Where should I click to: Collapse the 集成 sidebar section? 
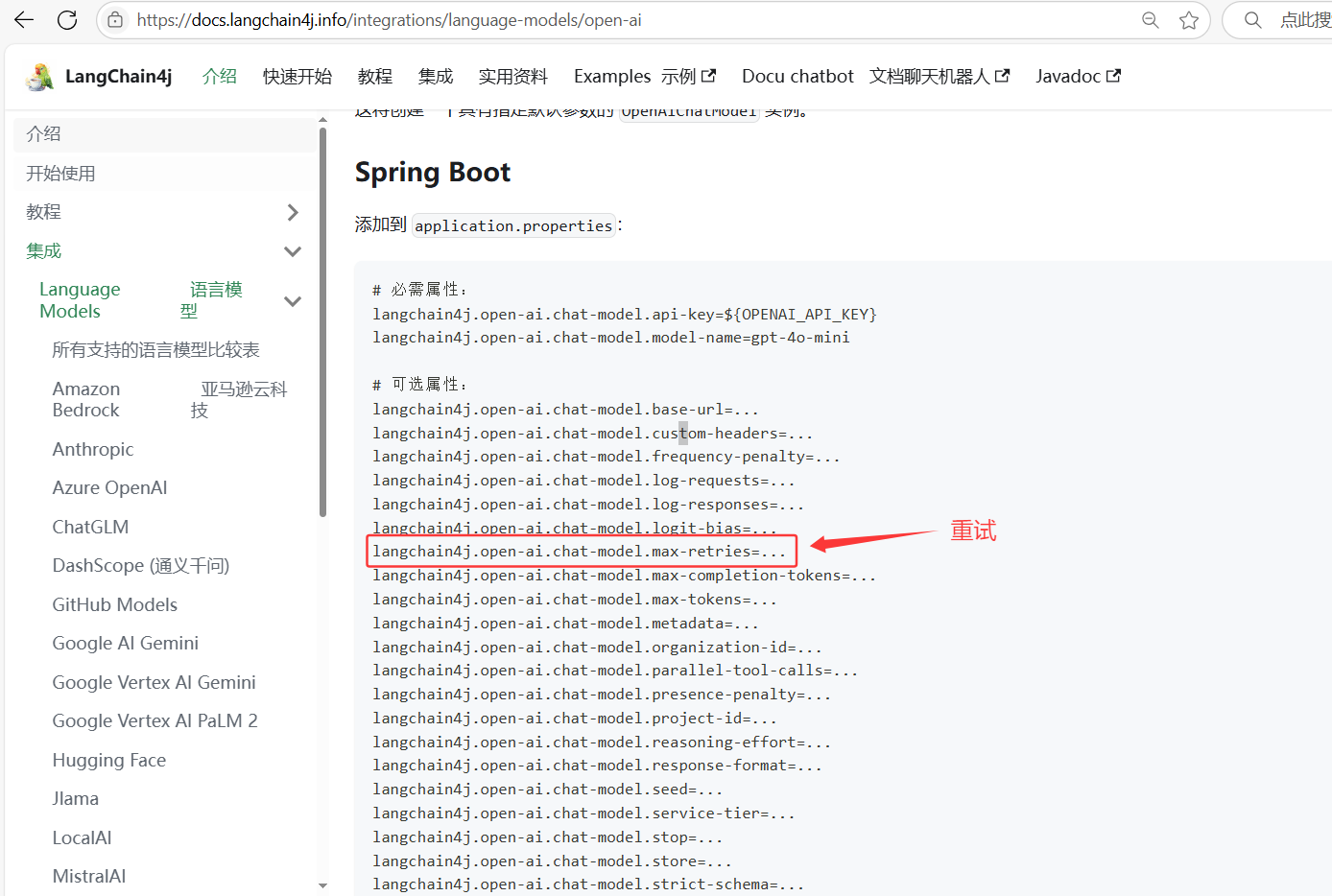(x=293, y=251)
